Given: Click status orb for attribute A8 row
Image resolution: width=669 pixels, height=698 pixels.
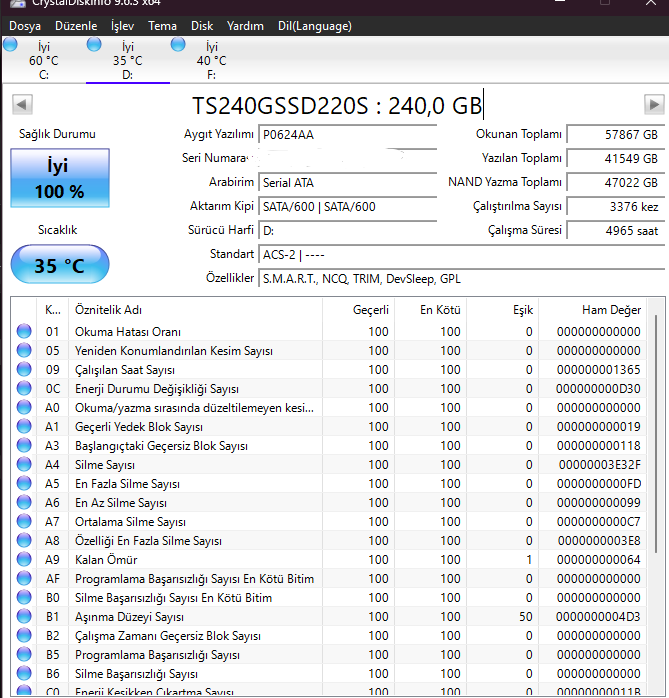Looking at the screenshot, I should click(24, 540).
